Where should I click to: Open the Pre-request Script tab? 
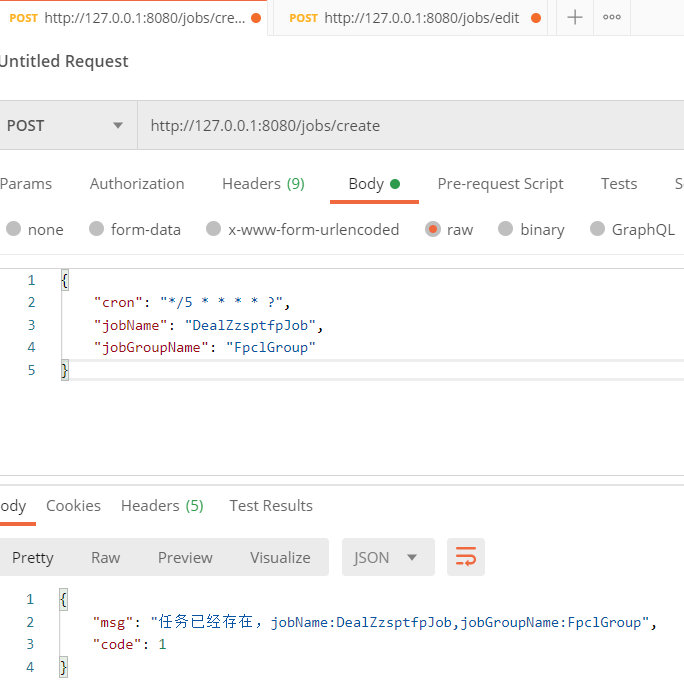point(500,184)
